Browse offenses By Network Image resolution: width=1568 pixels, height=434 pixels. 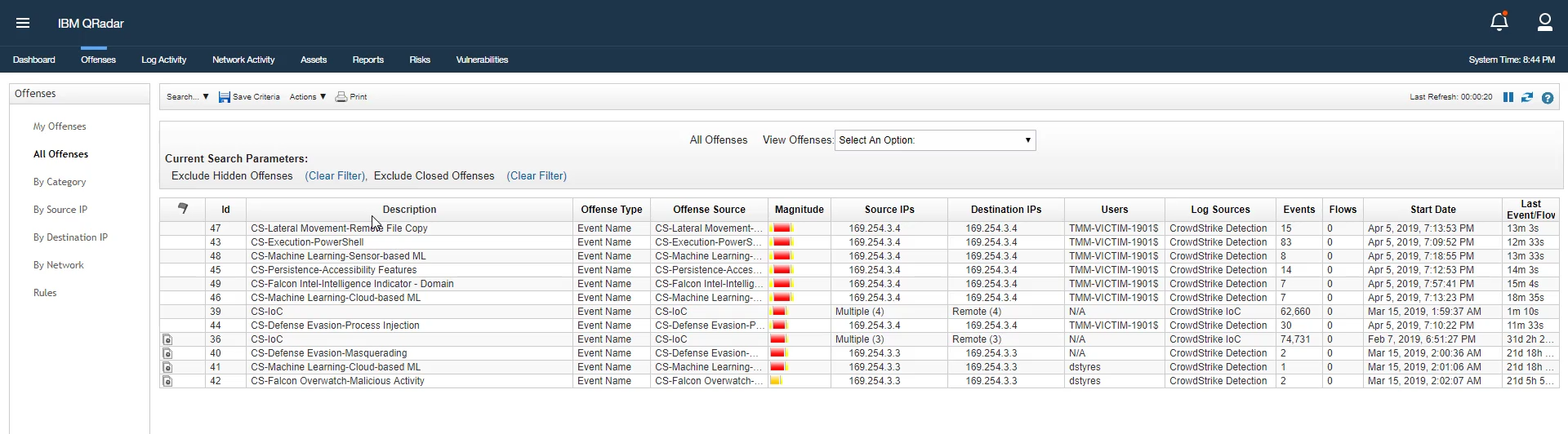click(x=58, y=265)
